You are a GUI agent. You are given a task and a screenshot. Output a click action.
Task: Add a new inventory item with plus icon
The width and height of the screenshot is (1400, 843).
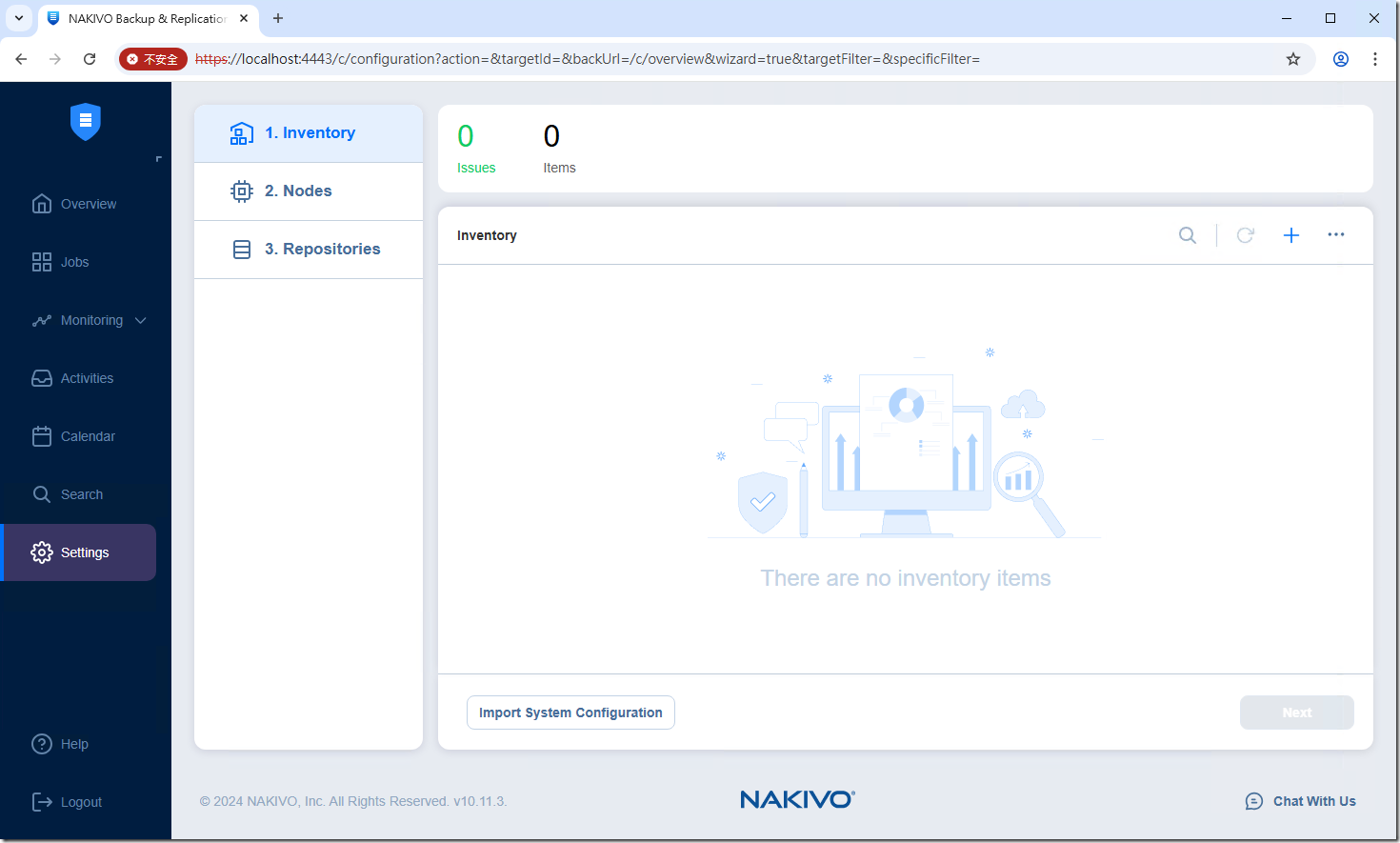click(1291, 235)
